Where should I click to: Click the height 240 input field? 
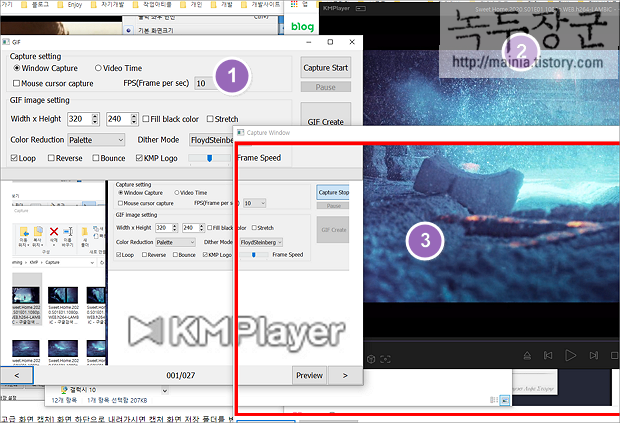point(118,119)
